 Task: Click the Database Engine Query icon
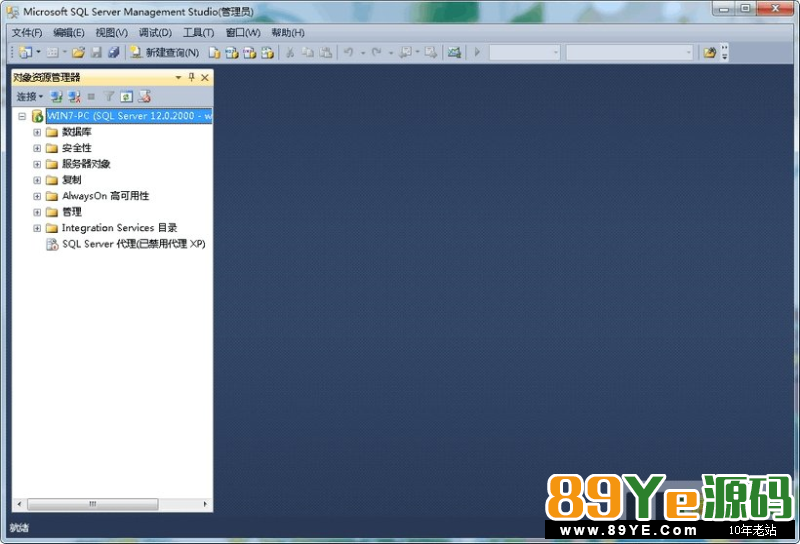[x=214, y=53]
